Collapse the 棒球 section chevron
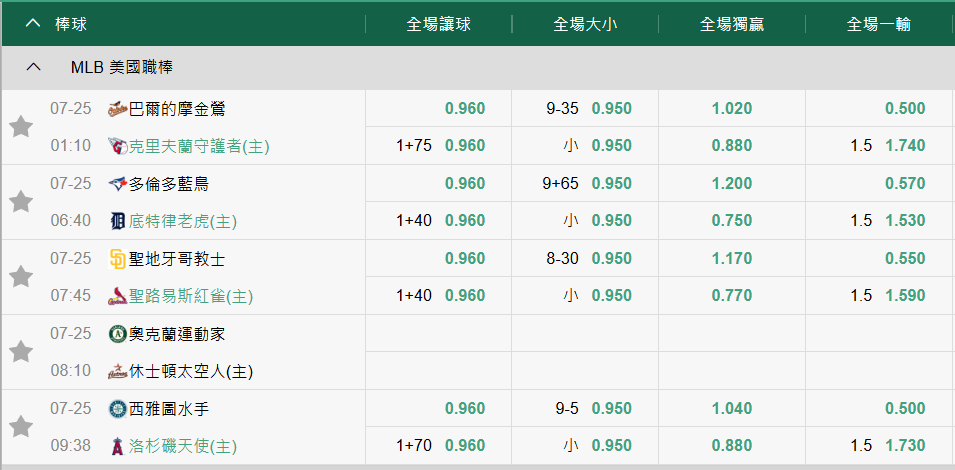955x470 pixels. [33, 24]
